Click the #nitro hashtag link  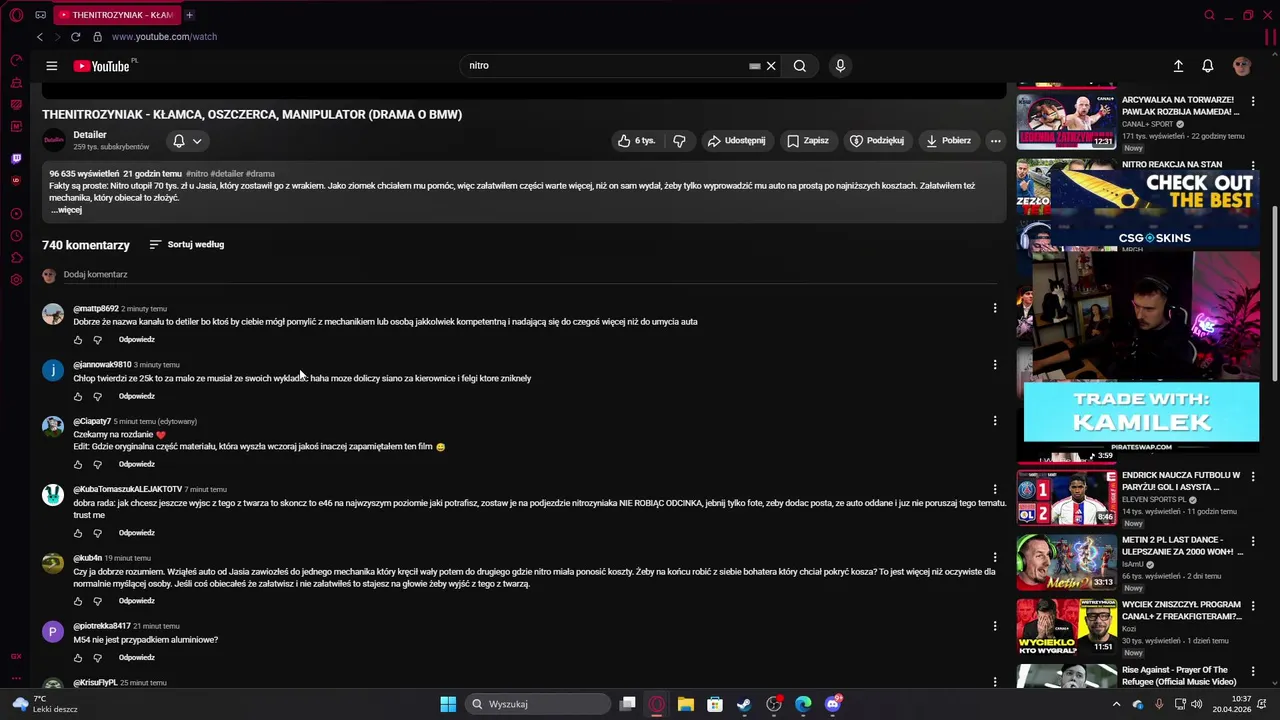197,174
